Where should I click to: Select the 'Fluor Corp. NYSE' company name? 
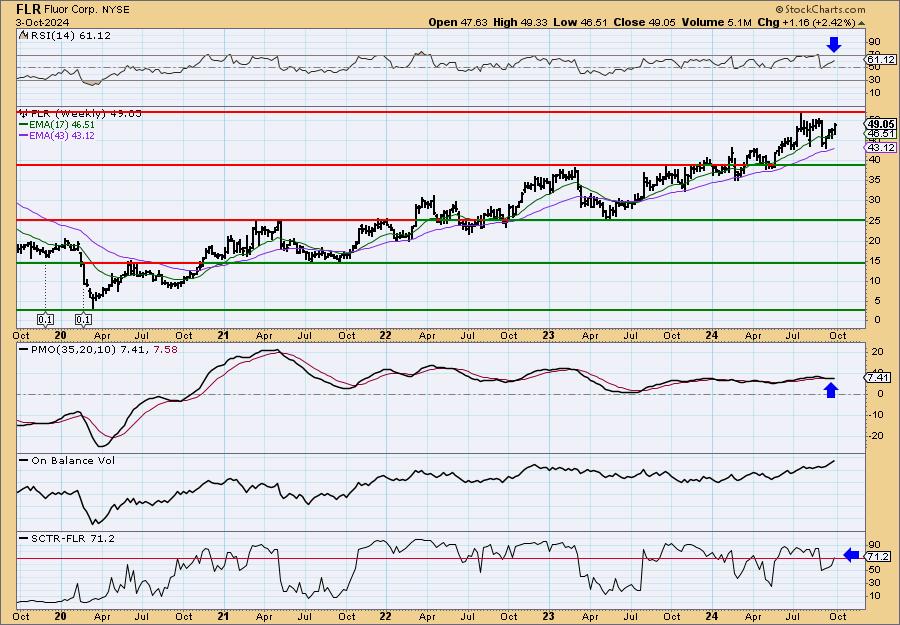tap(87, 10)
